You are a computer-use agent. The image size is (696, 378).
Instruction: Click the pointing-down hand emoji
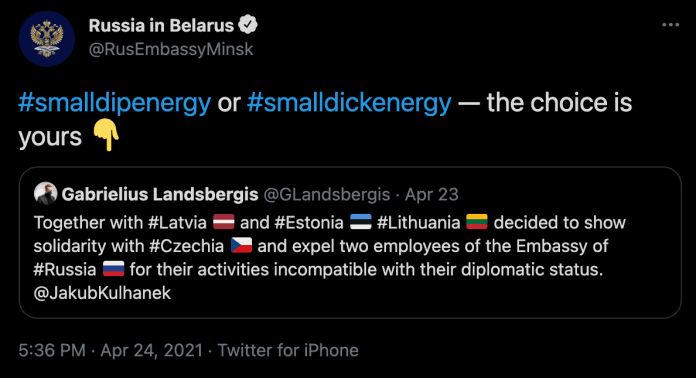click(106, 136)
